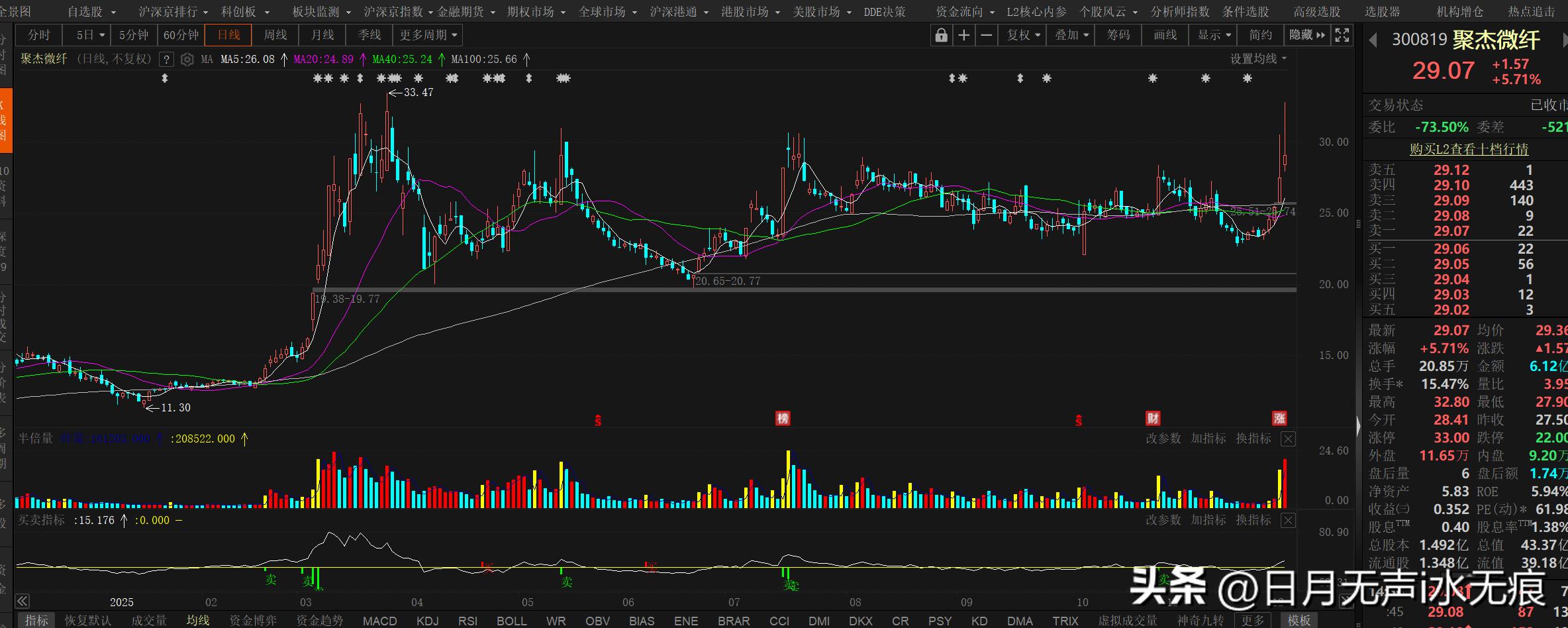Go to previous stock using left arrow

pos(1373,40)
